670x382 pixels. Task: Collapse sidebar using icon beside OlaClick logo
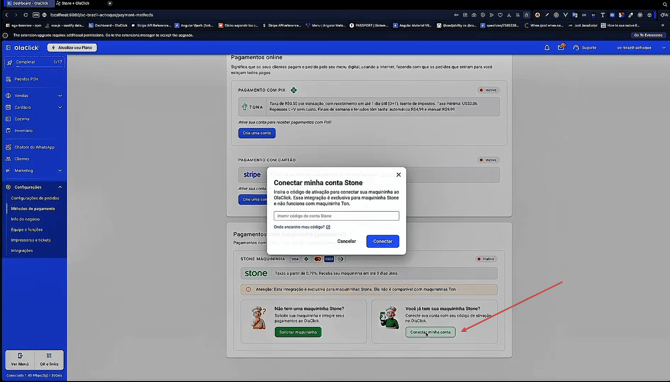point(8,48)
